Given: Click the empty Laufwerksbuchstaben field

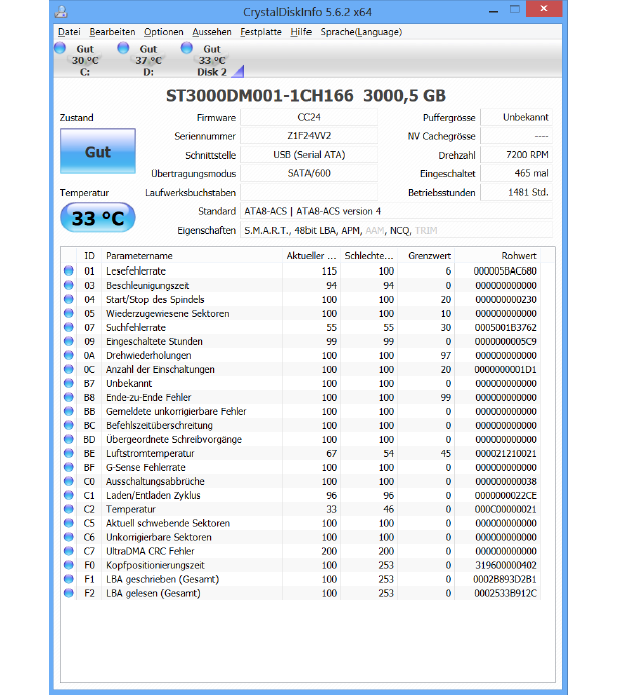Looking at the screenshot, I should pyautogui.click(x=309, y=192).
